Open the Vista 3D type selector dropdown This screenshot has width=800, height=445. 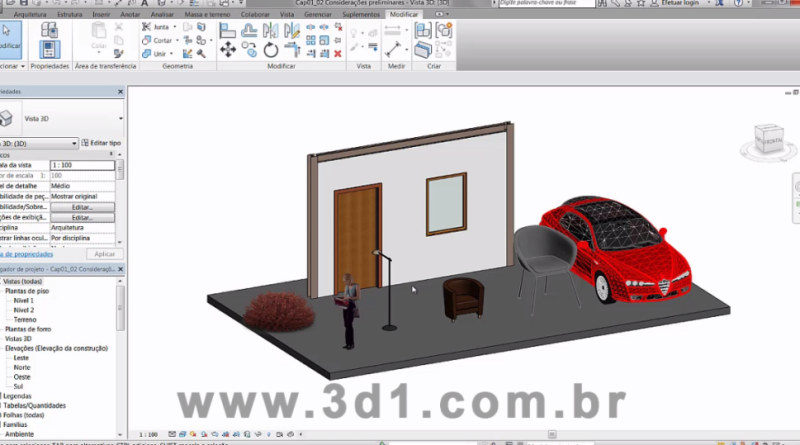pos(120,118)
